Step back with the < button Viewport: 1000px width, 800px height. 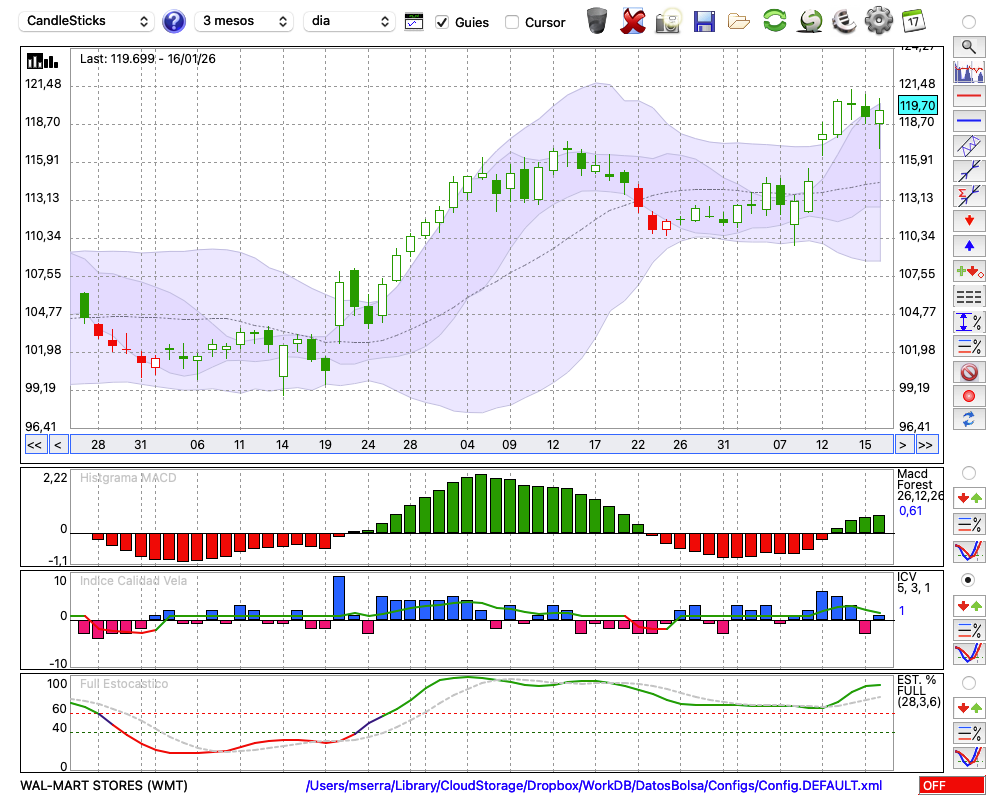point(58,445)
